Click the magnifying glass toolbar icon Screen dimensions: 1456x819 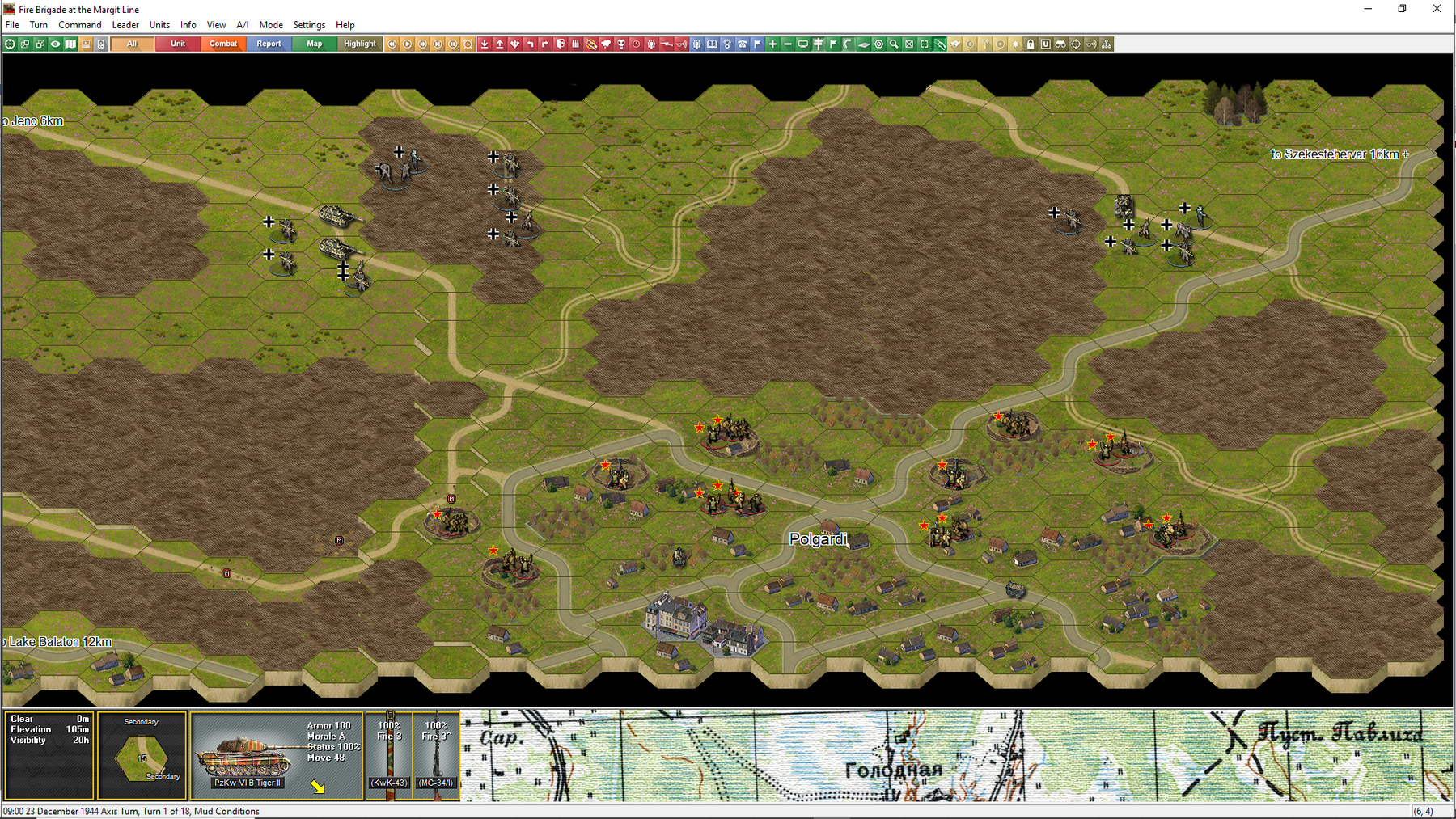894,44
